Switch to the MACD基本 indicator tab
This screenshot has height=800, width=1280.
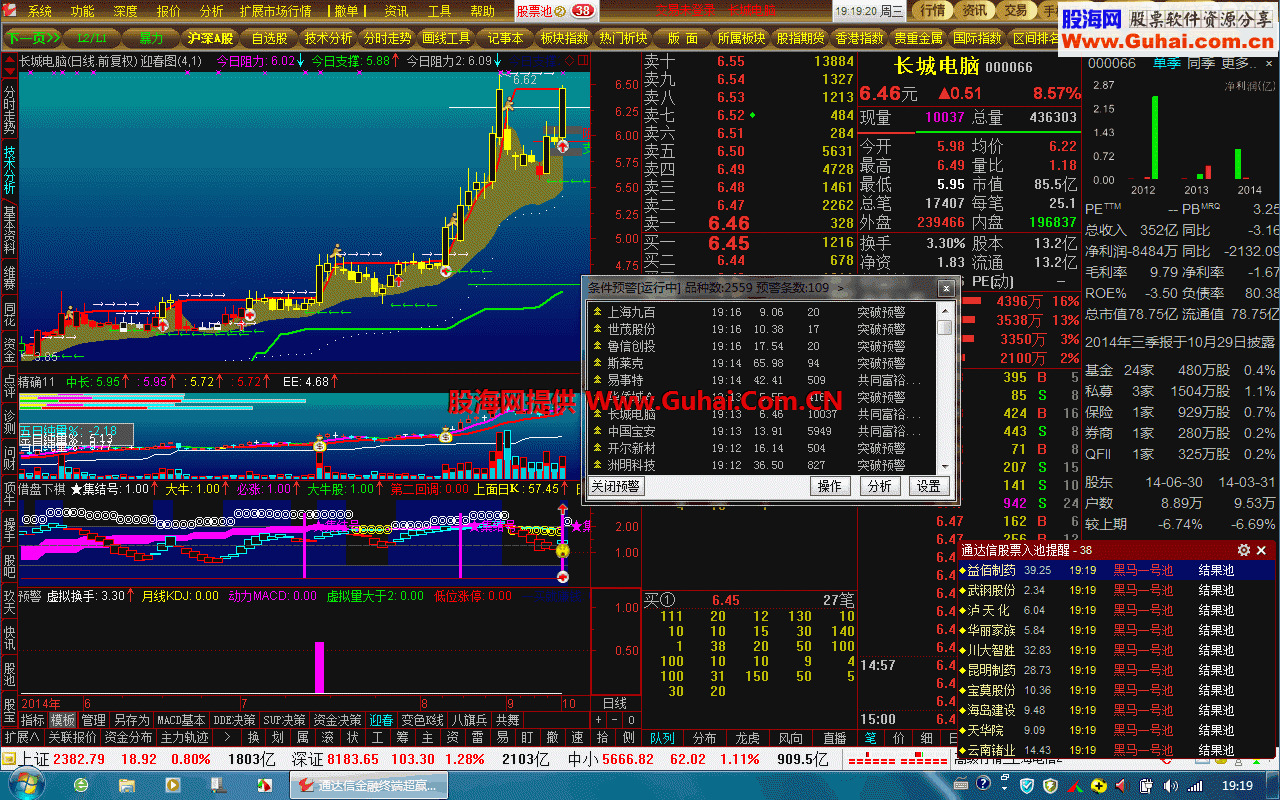(181, 720)
